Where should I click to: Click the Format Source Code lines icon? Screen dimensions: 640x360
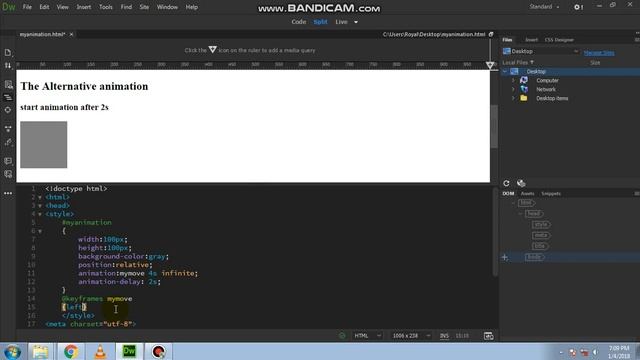[8, 97]
